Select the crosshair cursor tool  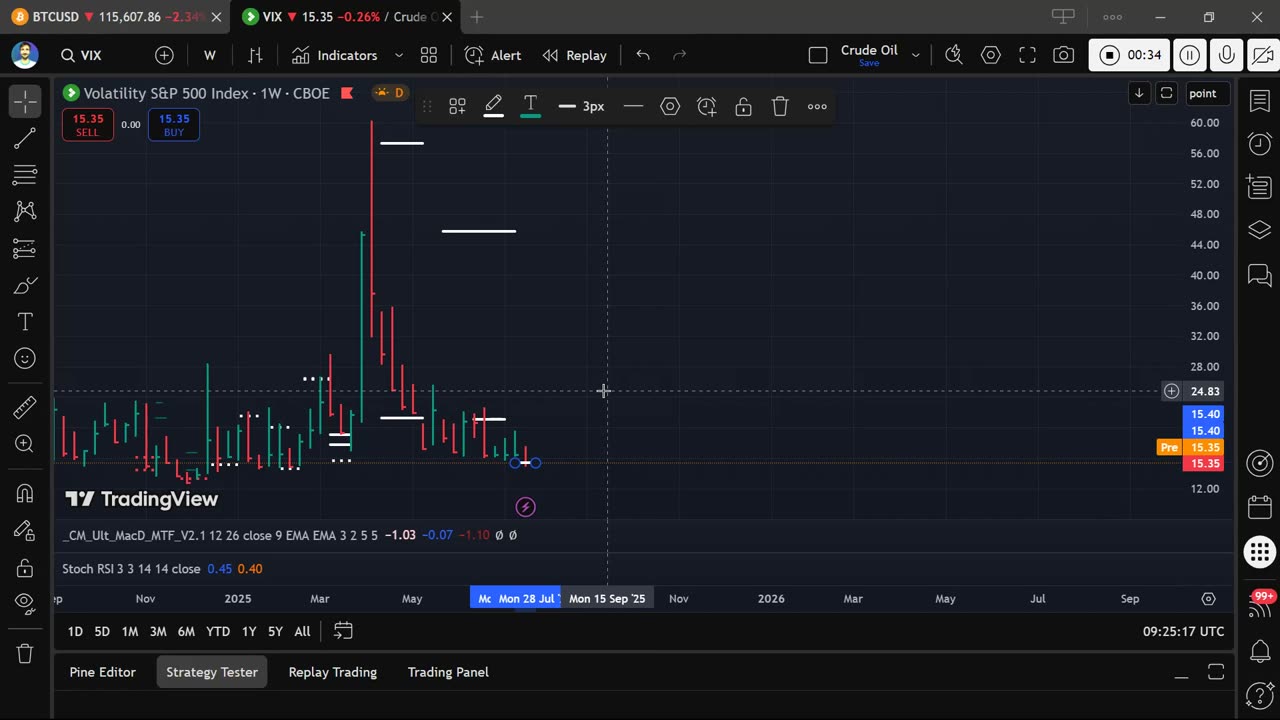[x=25, y=100]
